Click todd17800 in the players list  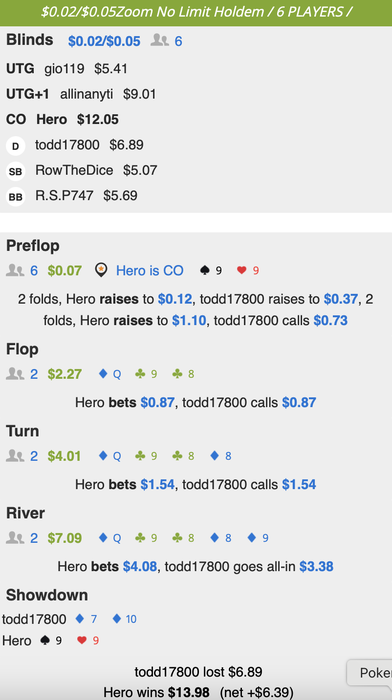click(x=67, y=145)
